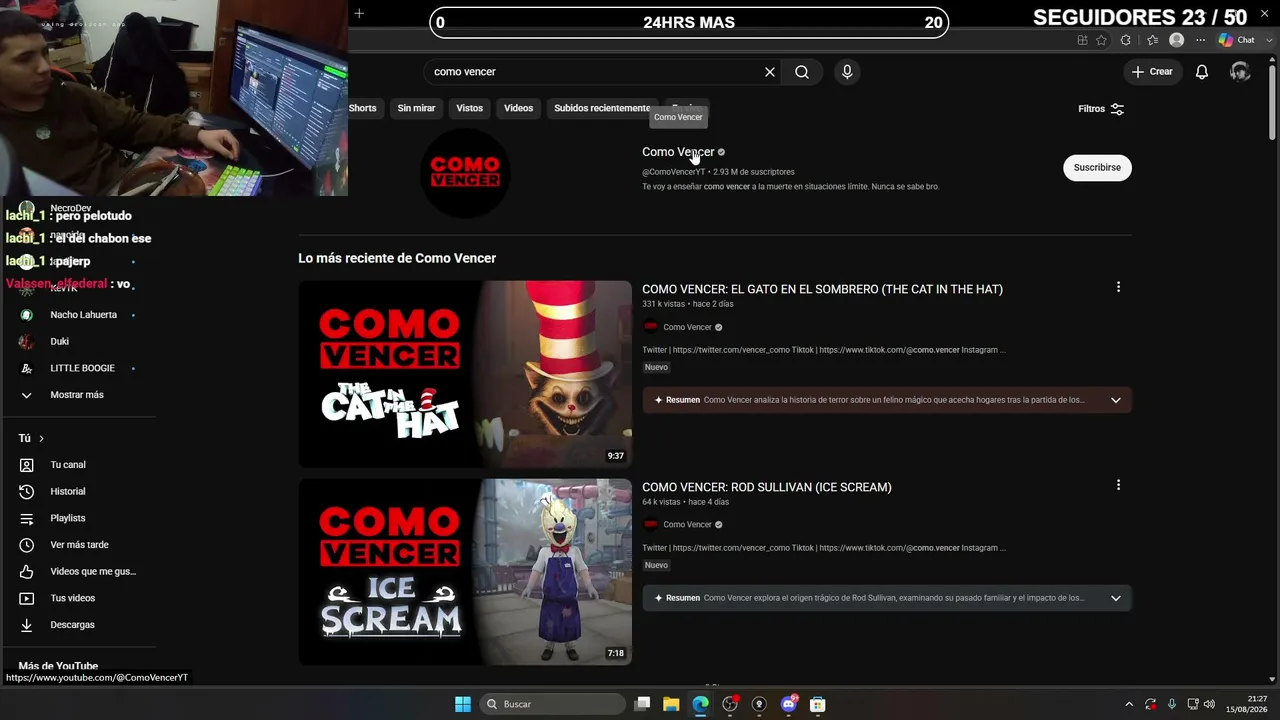The image size is (1280, 720).
Task: Open options for the Rod Sullivan video
Action: tap(1118, 486)
